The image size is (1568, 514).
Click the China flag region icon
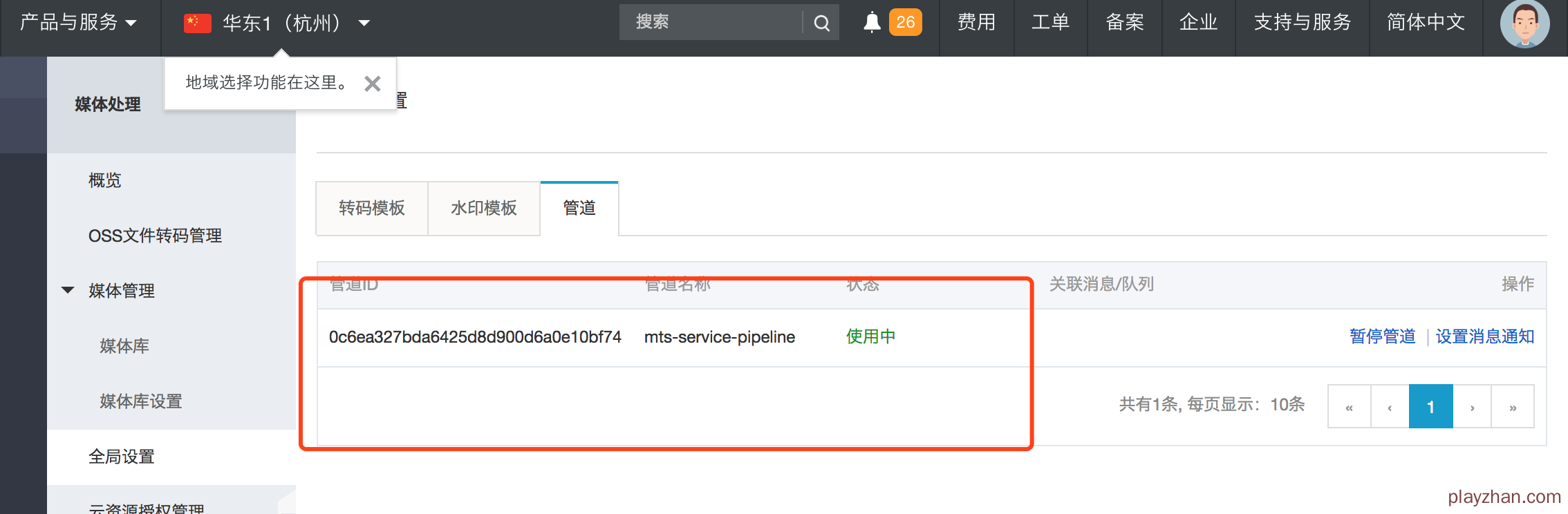point(197,23)
